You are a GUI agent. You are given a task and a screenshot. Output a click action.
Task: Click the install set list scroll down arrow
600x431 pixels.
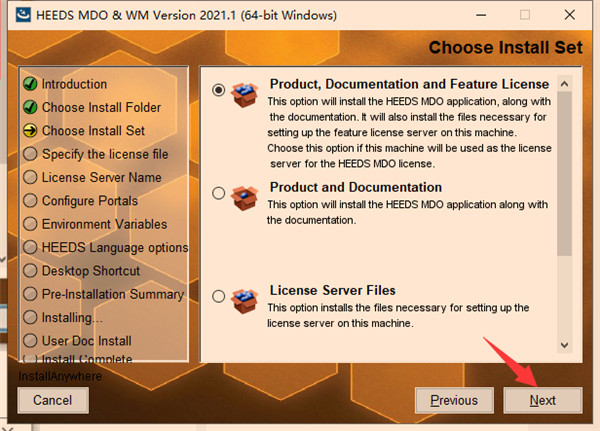564,345
